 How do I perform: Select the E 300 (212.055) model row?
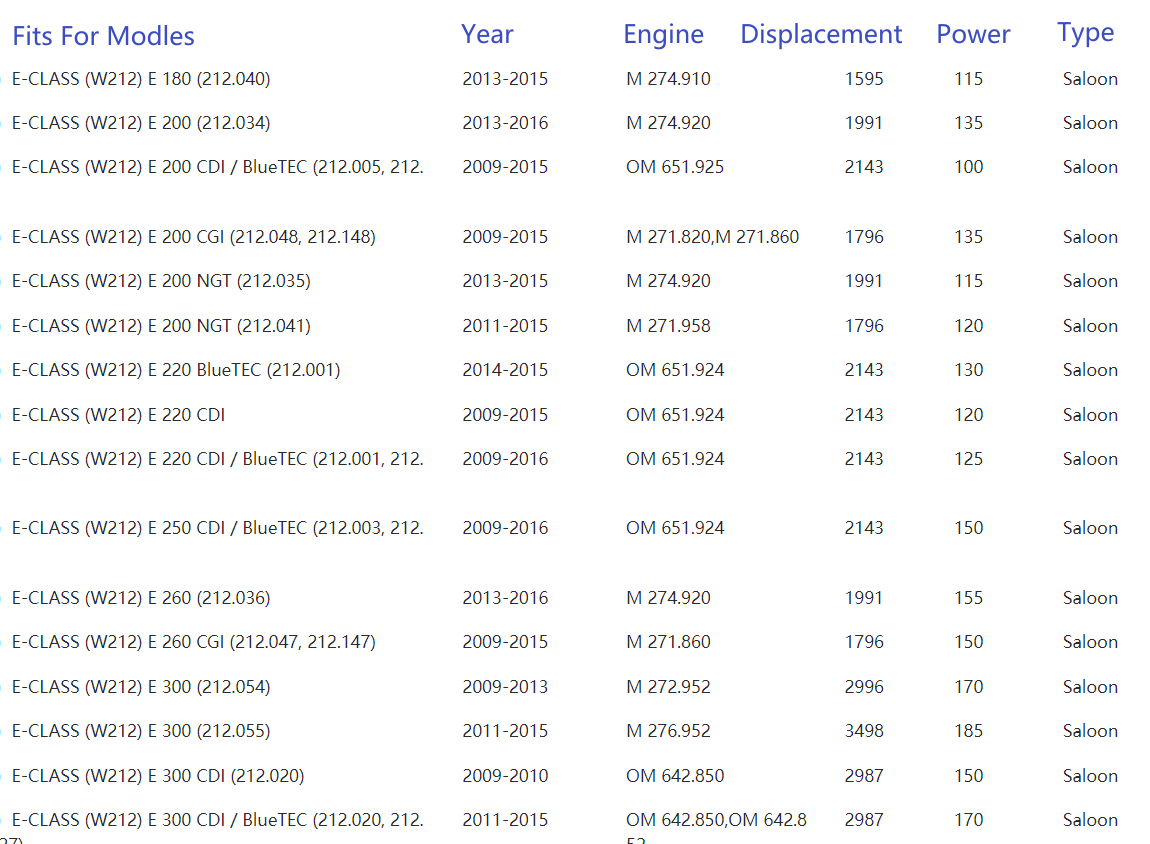tap(141, 731)
